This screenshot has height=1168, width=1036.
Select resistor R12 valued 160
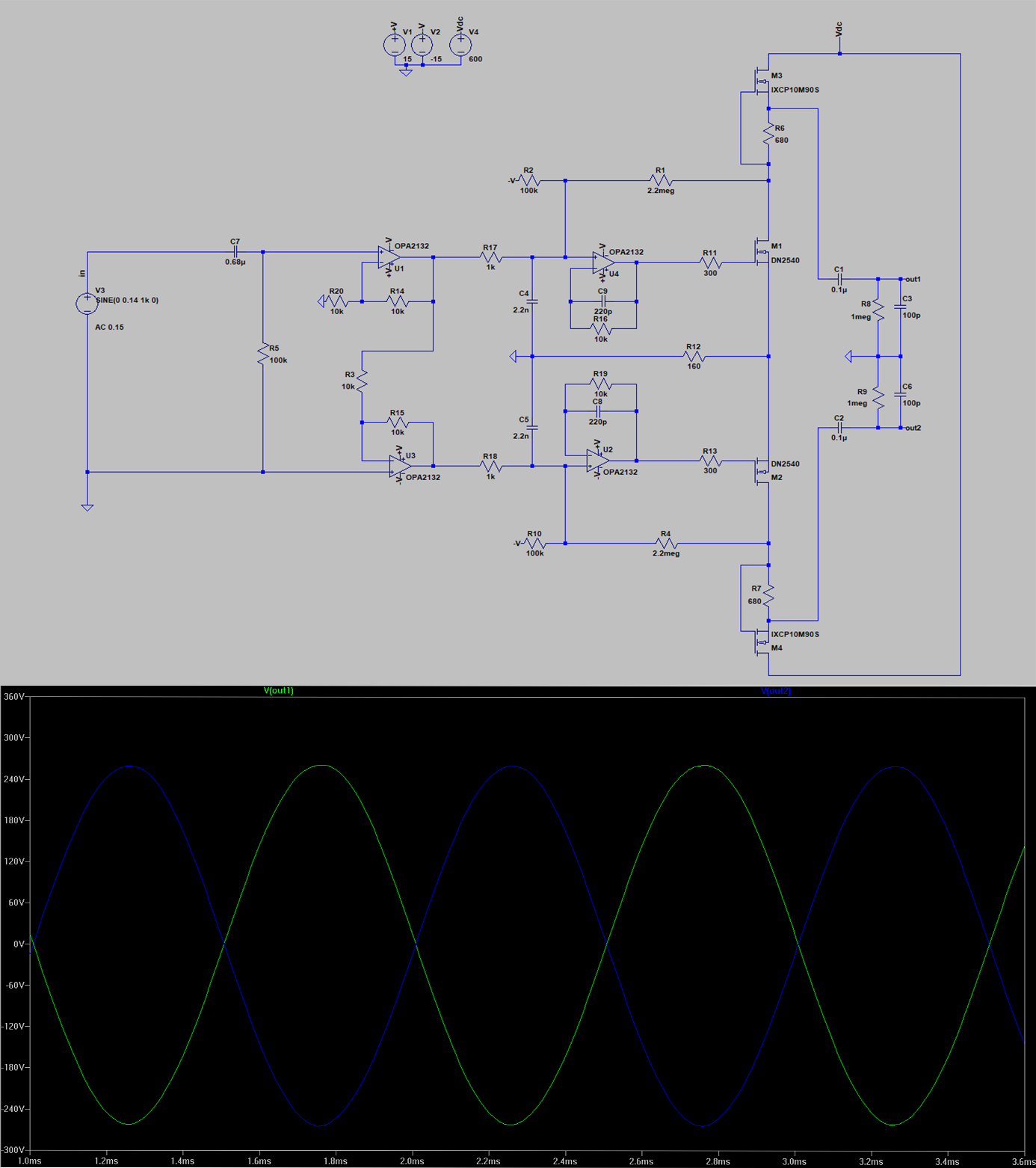[x=694, y=357]
